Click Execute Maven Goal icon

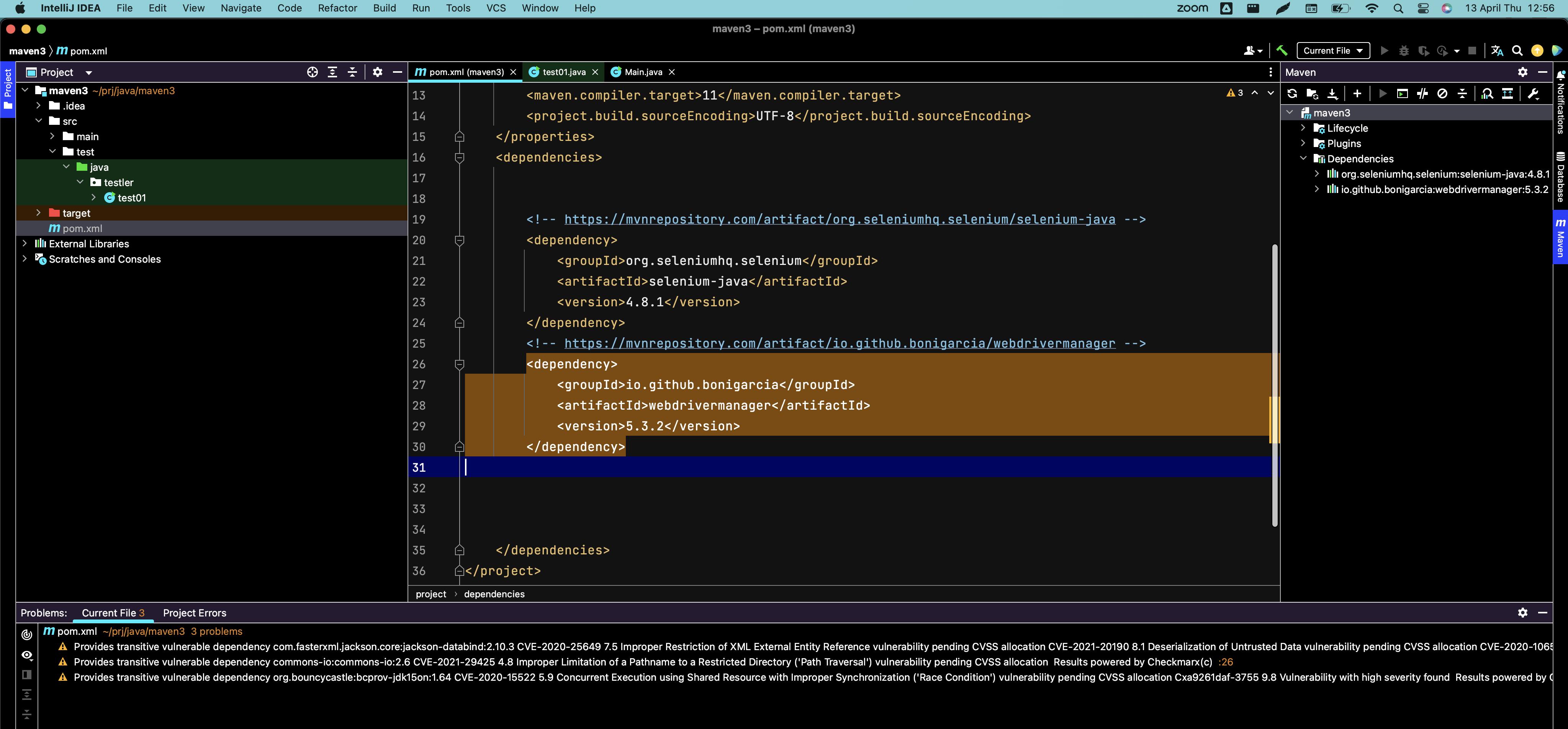[1402, 93]
